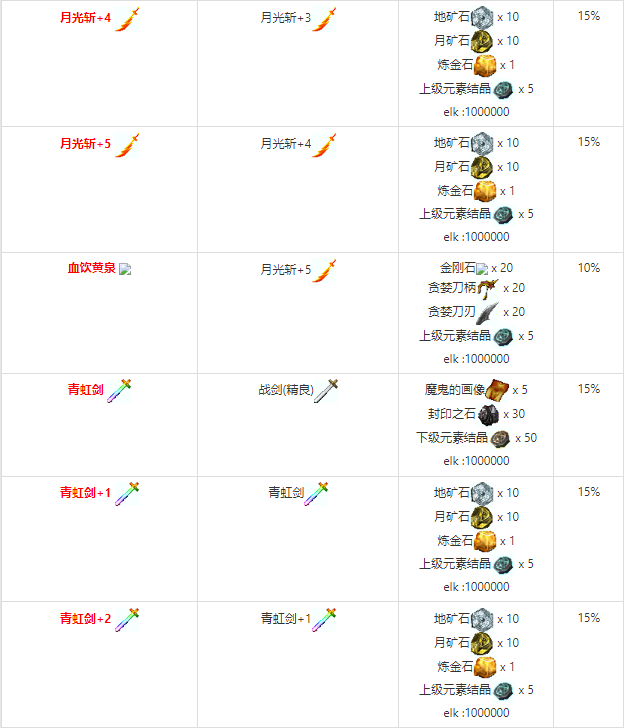
Task: Click the broken image next to 金刚石
Action: click(x=482, y=269)
